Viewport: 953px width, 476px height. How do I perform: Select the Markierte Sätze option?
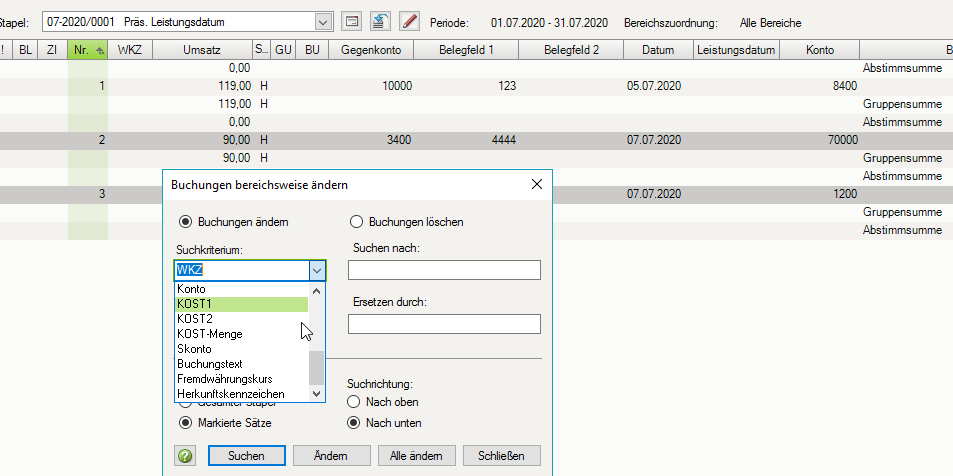click(x=185, y=423)
